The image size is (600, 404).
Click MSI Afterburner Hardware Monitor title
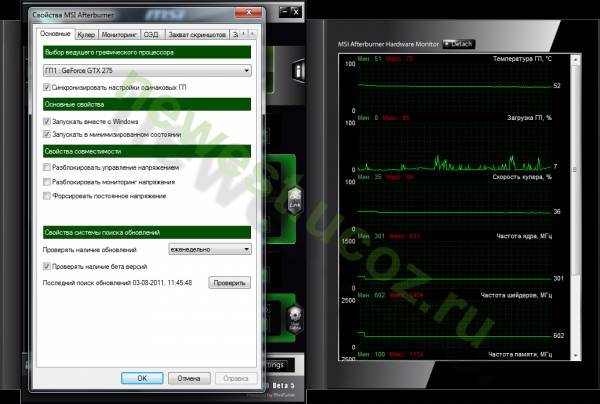click(x=388, y=44)
